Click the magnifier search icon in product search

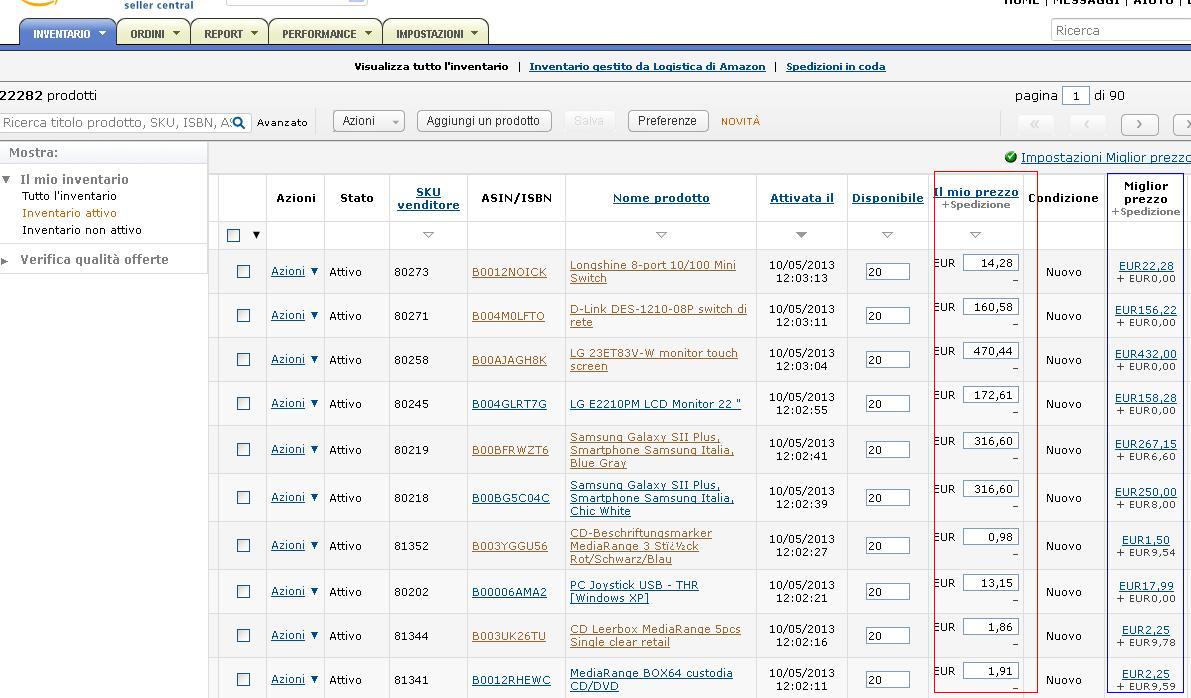(x=239, y=122)
